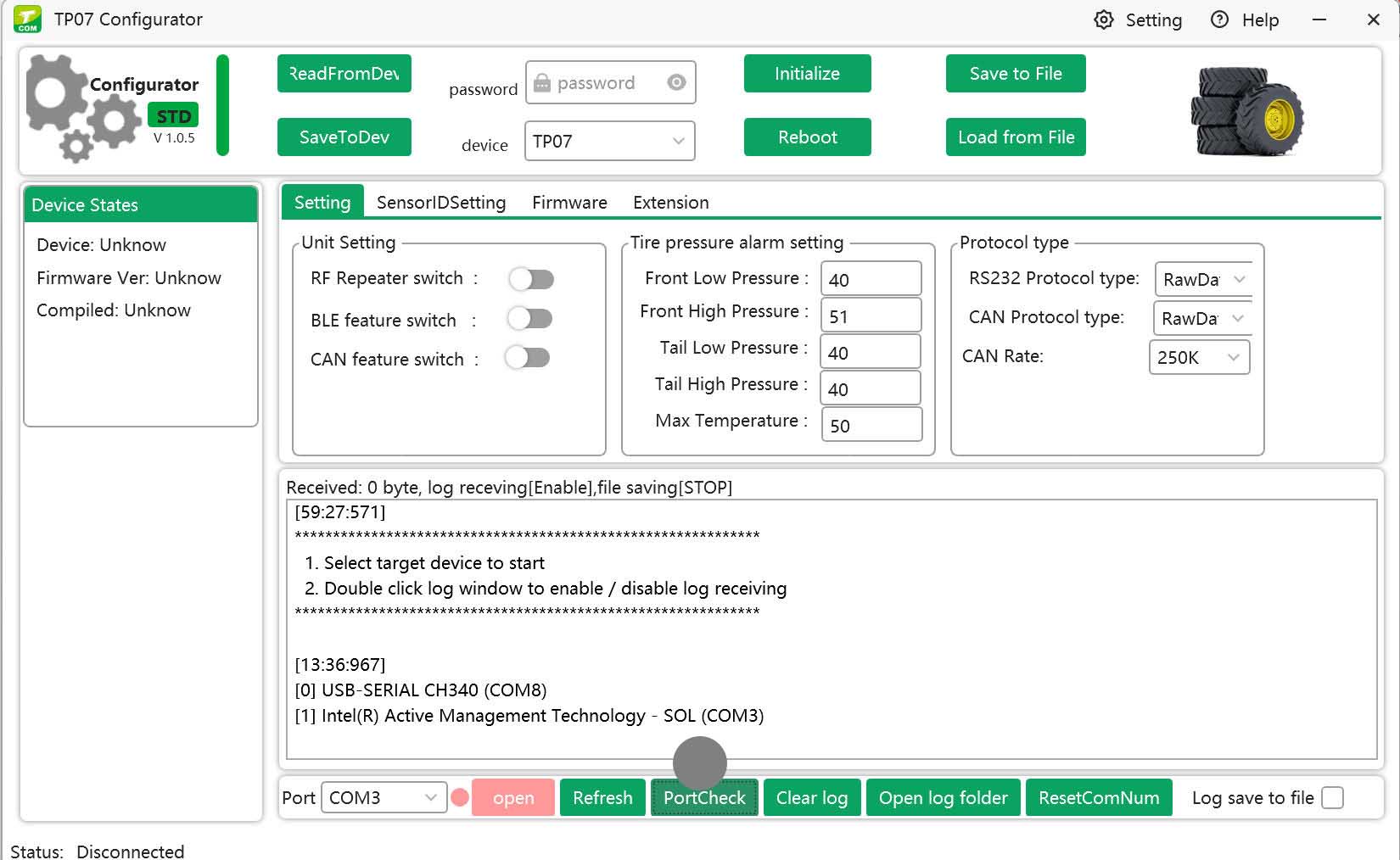Viewport: 1400px width, 860px height.
Task: Switch to the SensorIDSetting tab
Action: tap(441, 202)
